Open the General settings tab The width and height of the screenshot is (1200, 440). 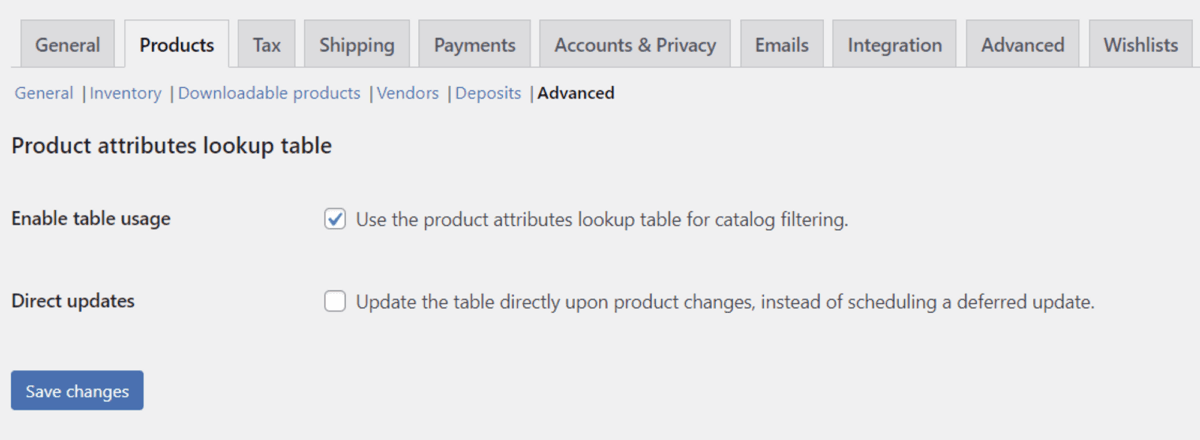pyautogui.click(x=68, y=45)
